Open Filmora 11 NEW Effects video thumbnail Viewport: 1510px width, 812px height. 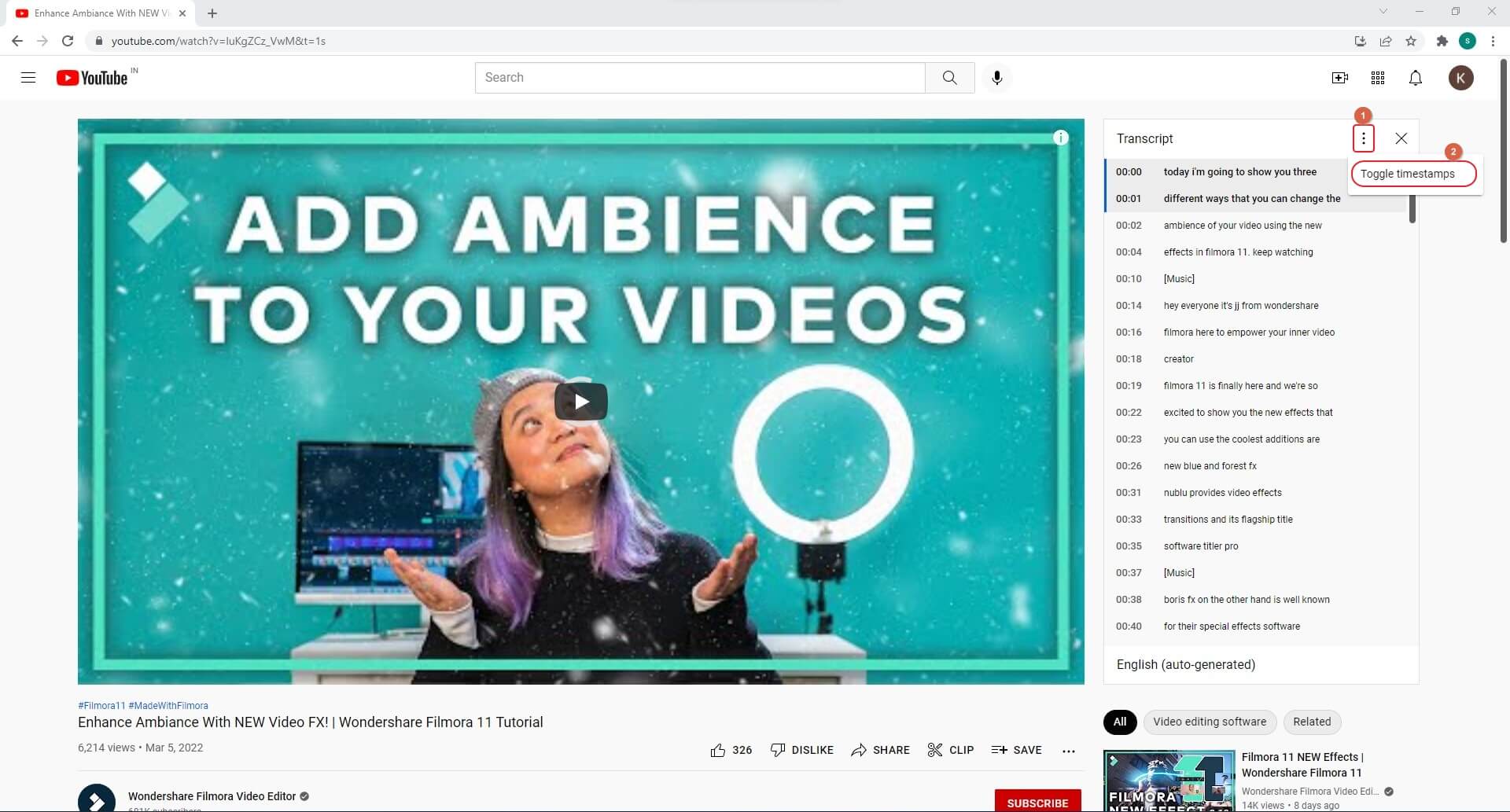pyautogui.click(x=1169, y=781)
